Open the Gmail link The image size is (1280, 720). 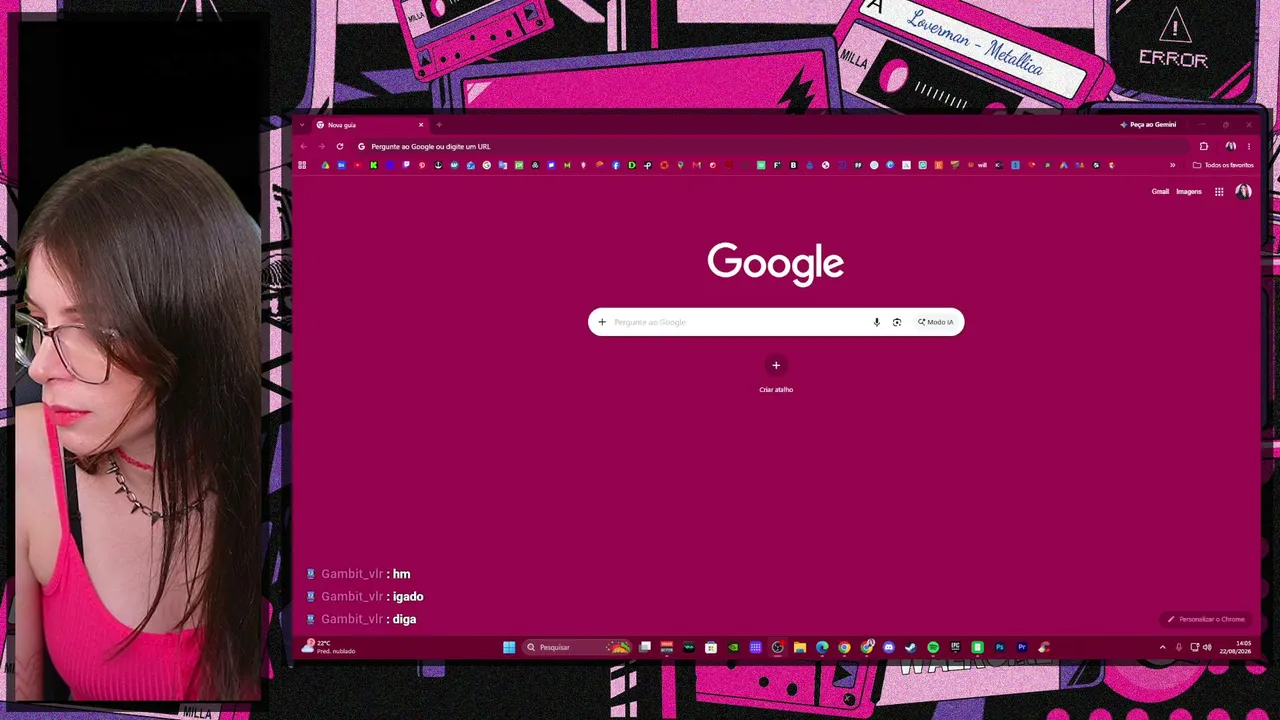[x=1160, y=192]
